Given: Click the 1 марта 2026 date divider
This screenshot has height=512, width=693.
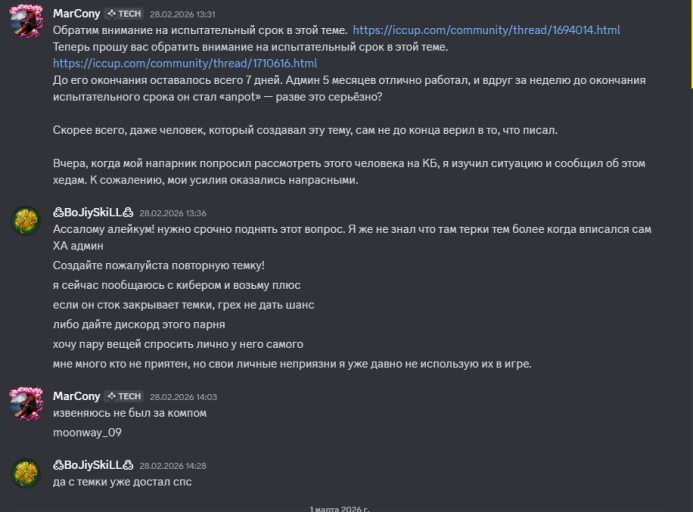Looking at the screenshot, I should click(339, 508).
